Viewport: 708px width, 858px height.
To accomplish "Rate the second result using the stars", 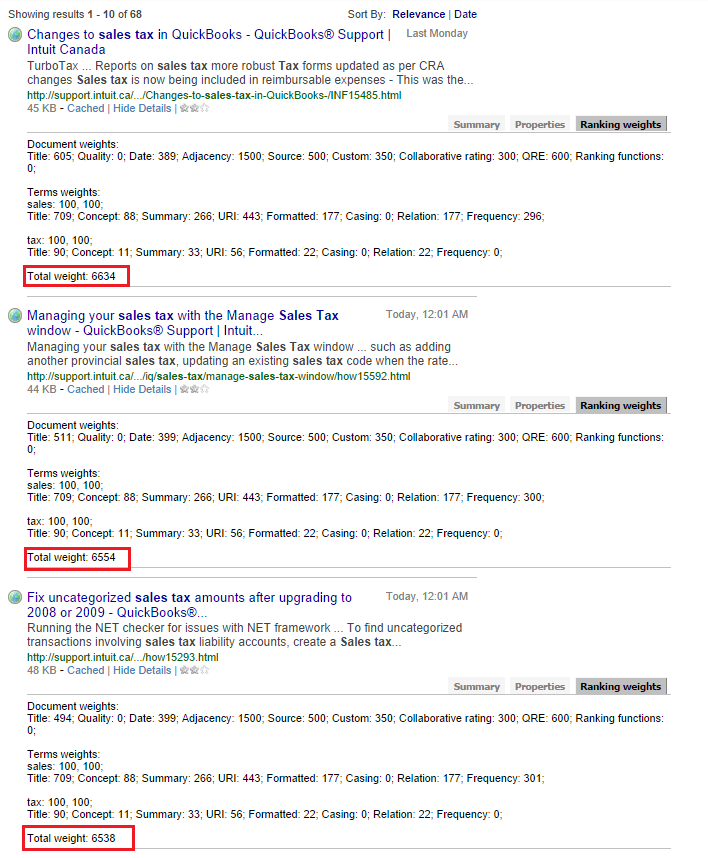I will pos(194,389).
